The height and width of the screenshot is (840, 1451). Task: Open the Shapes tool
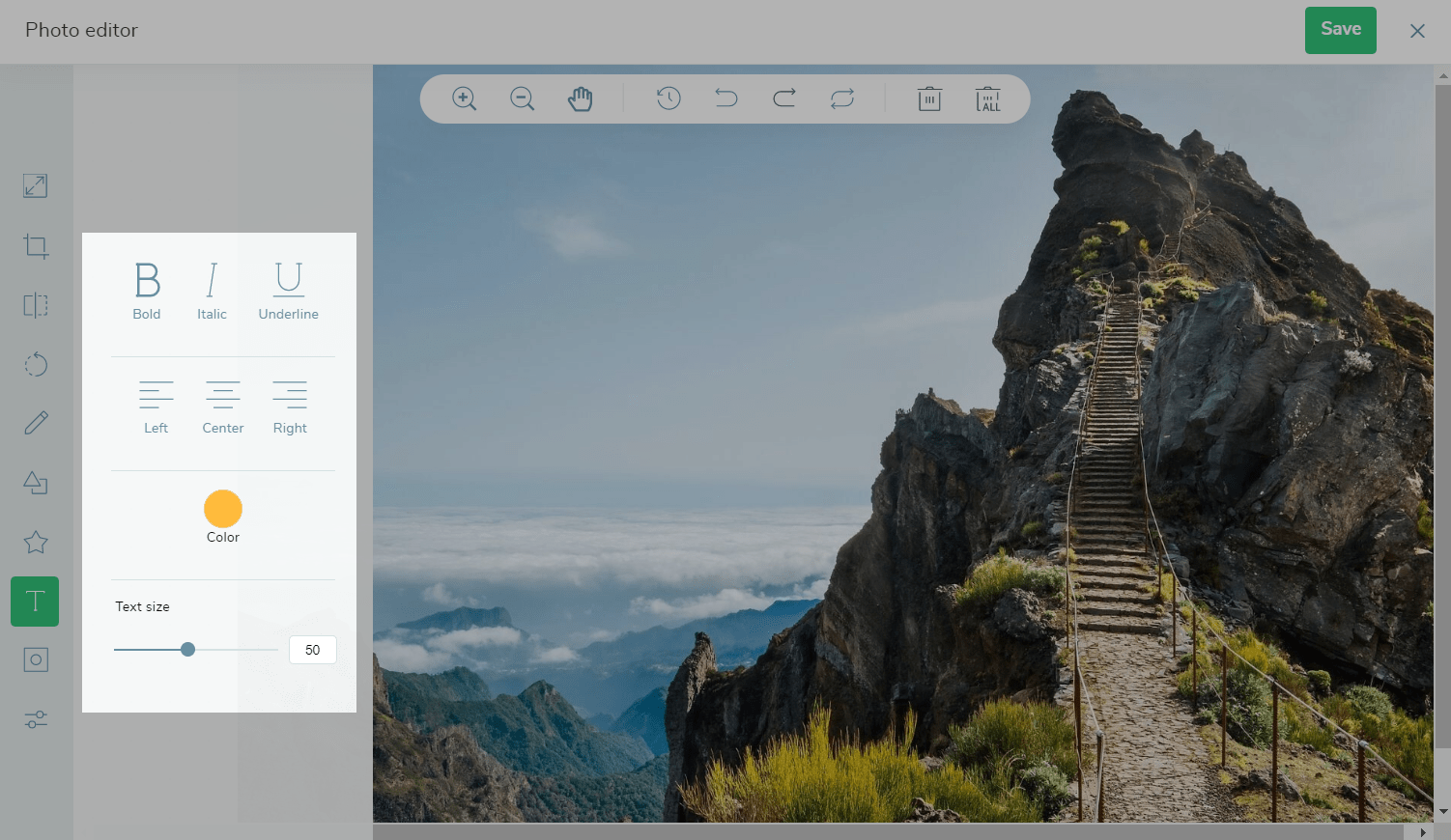point(36,483)
